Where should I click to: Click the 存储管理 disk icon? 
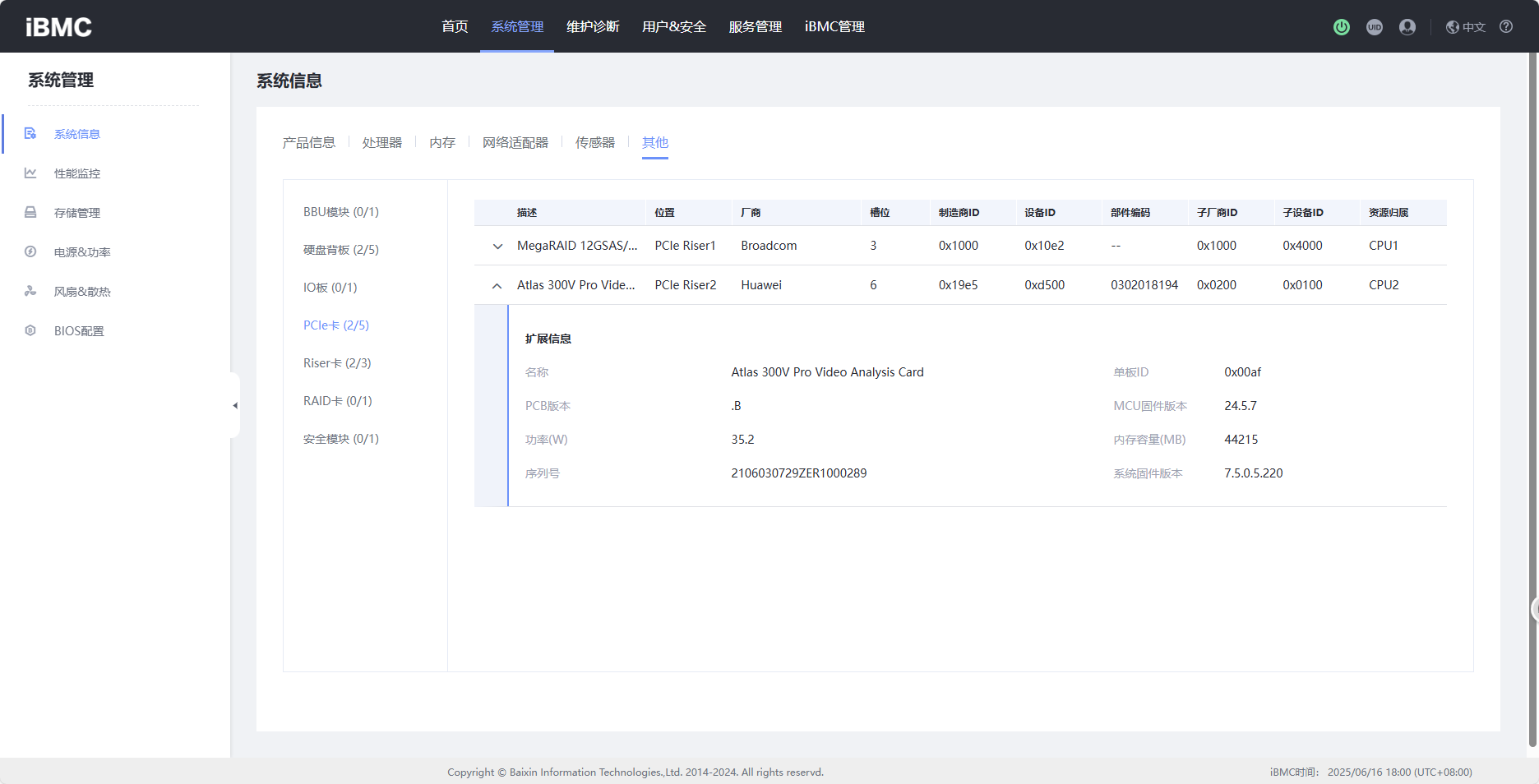pyautogui.click(x=30, y=213)
